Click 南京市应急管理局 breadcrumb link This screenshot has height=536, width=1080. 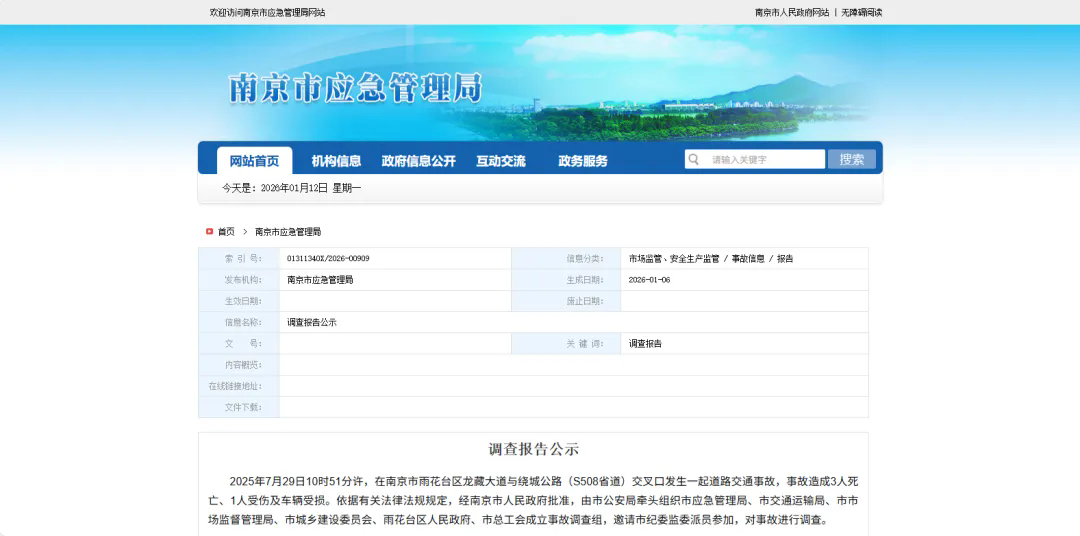point(288,231)
